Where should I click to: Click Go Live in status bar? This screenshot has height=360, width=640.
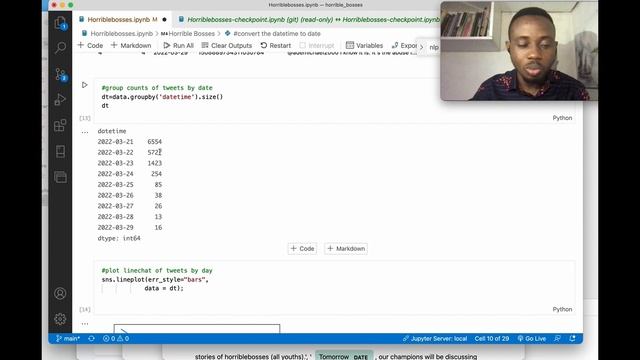click(x=531, y=338)
